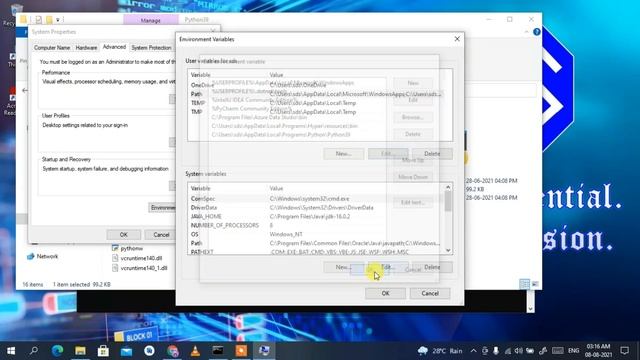This screenshot has height=360, width=640.
Task: Open the weather widget showing 28°C Rain
Action: point(440,351)
